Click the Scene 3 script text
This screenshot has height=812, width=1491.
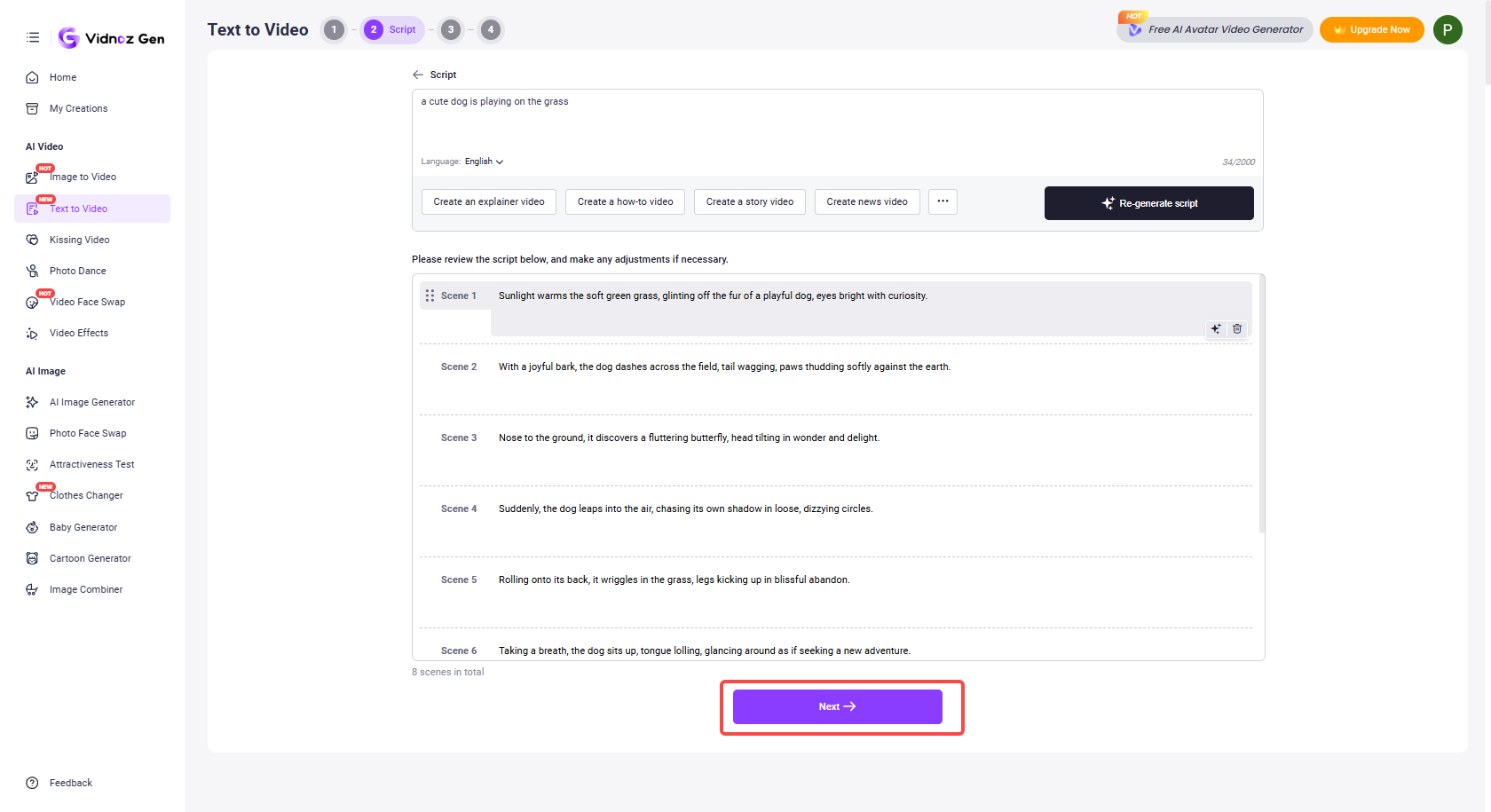[689, 438]
